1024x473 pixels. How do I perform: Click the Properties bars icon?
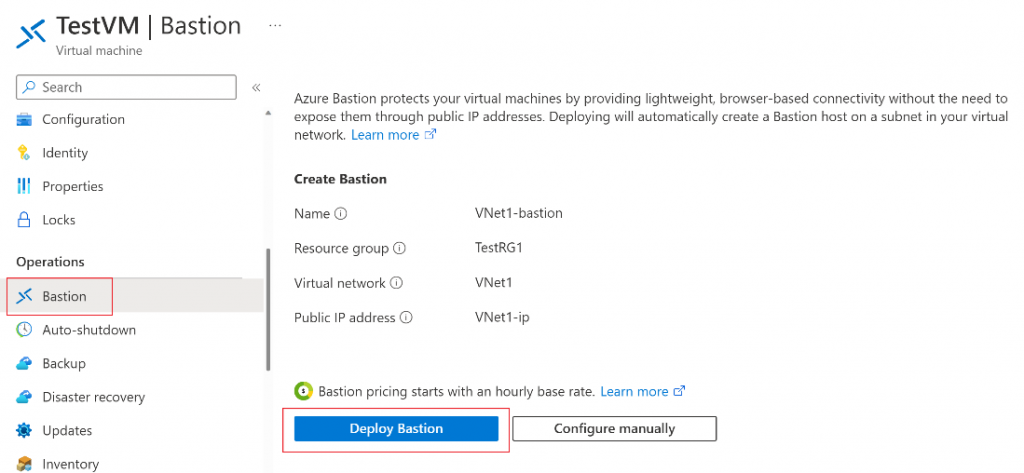pyautogui.click(x=24, y=186)
